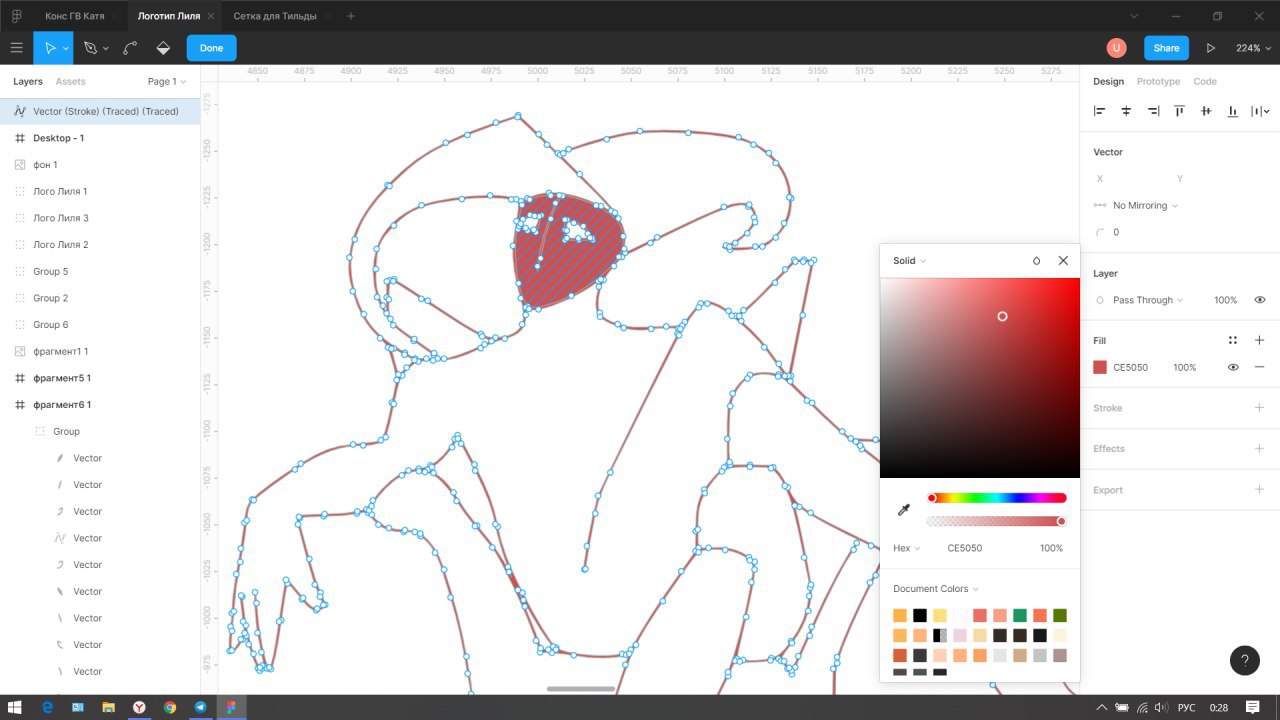Select the Paint Bucket tool
The image size is (1280, 720).
pyautogui.click(x=163, y=48)
